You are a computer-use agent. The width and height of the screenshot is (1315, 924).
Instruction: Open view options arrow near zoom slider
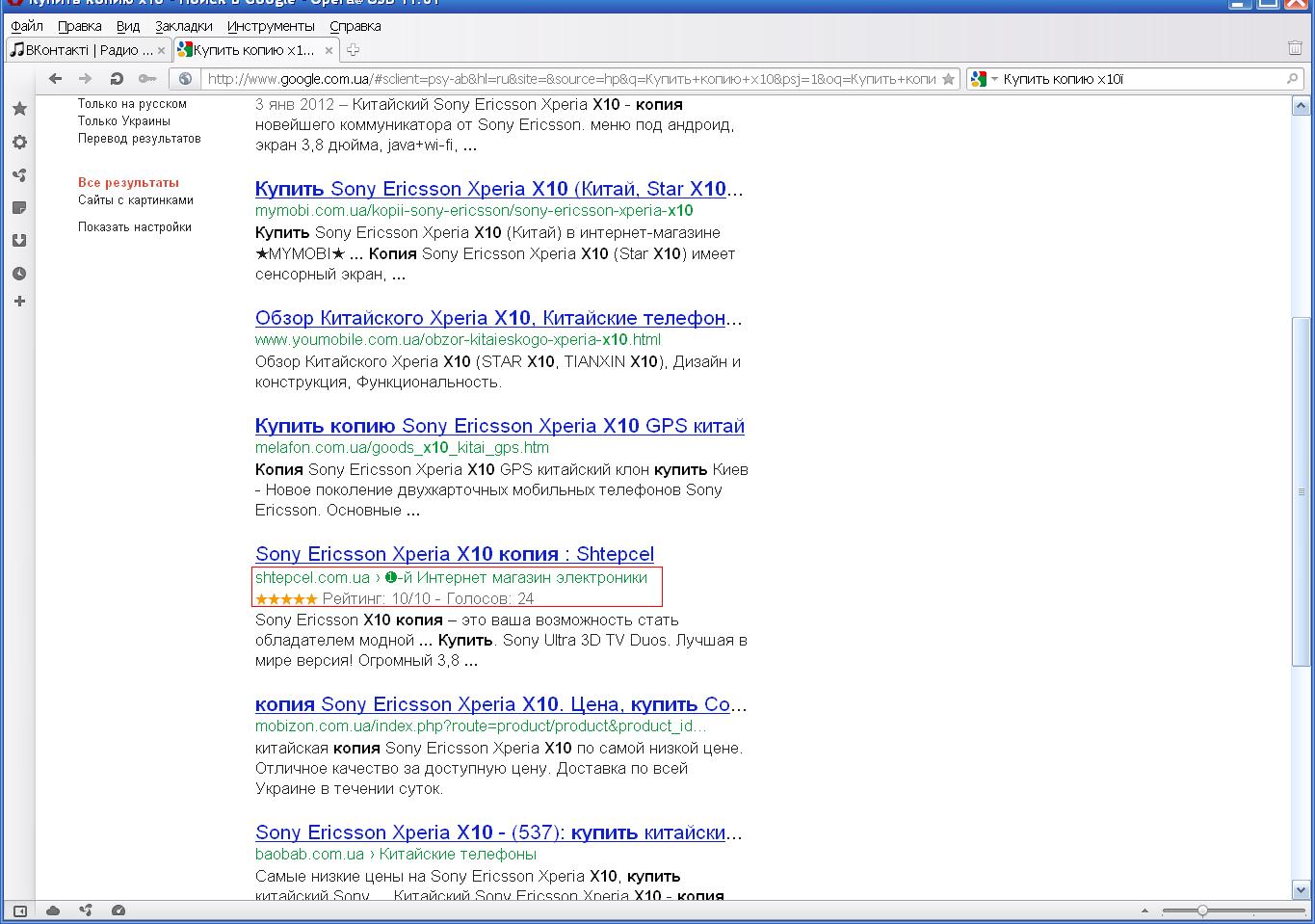click(x=1144, y=911)
